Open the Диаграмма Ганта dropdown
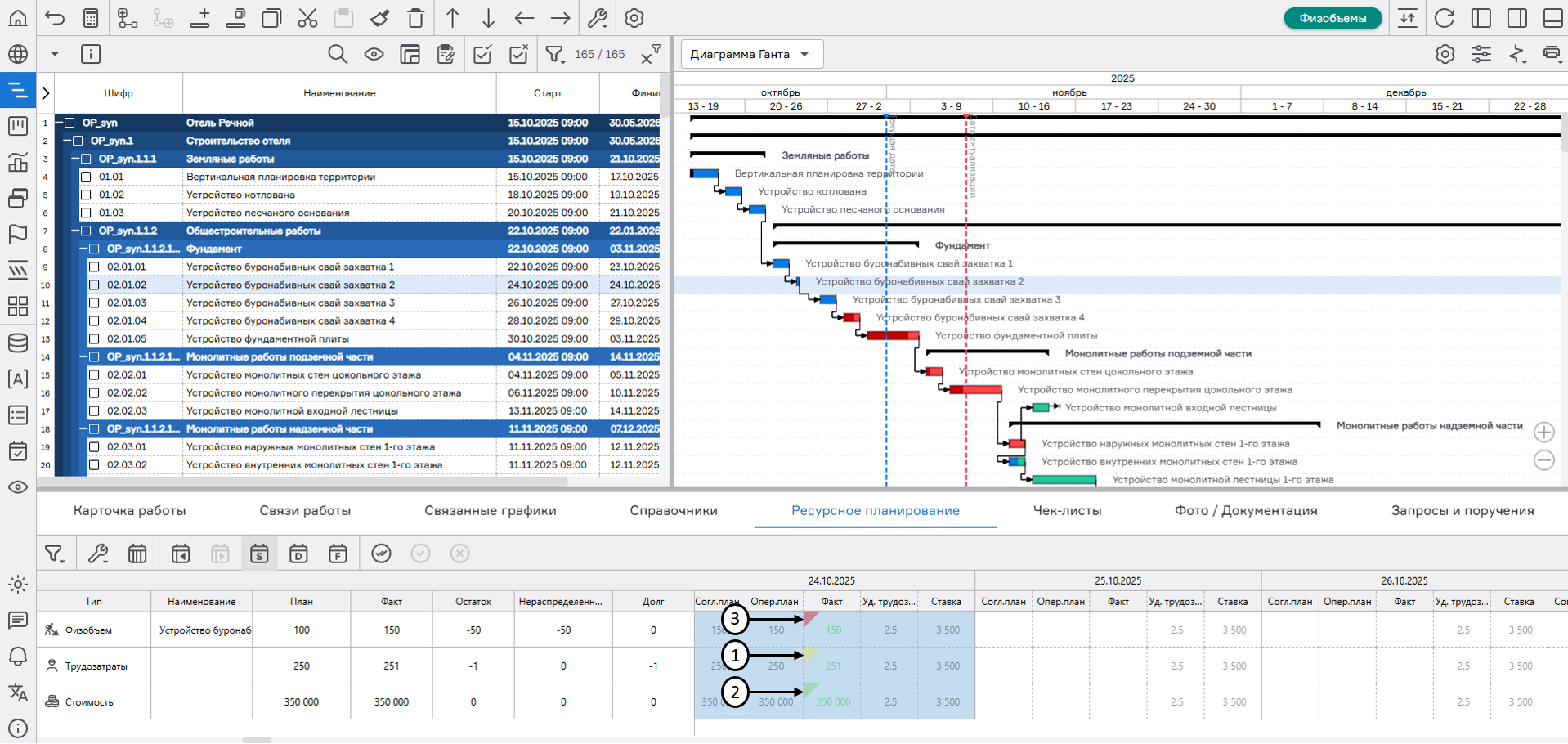This screenshot has height=744, width=1568. 750,54
